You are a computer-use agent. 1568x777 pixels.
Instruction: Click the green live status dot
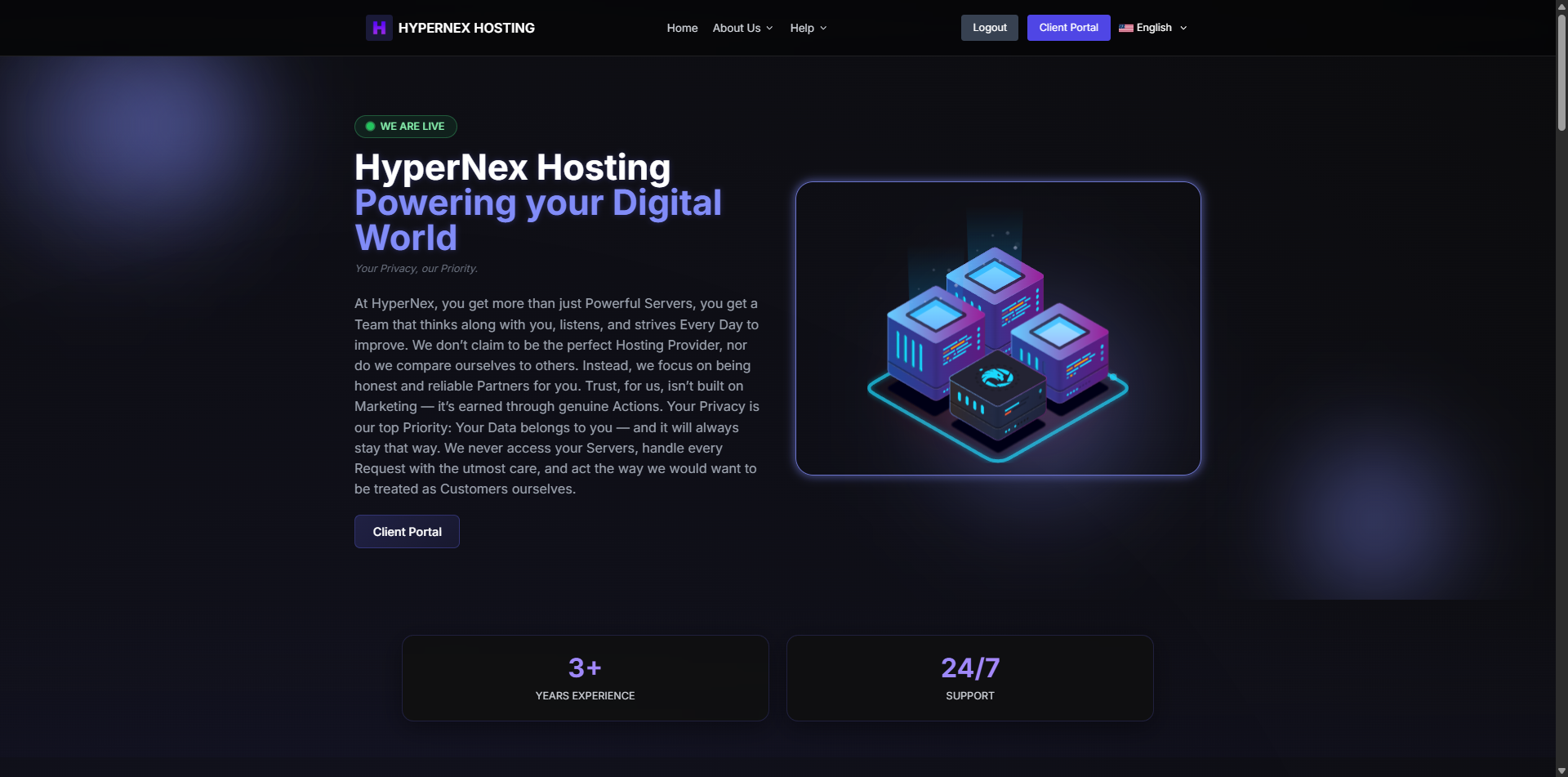point(372,126)
